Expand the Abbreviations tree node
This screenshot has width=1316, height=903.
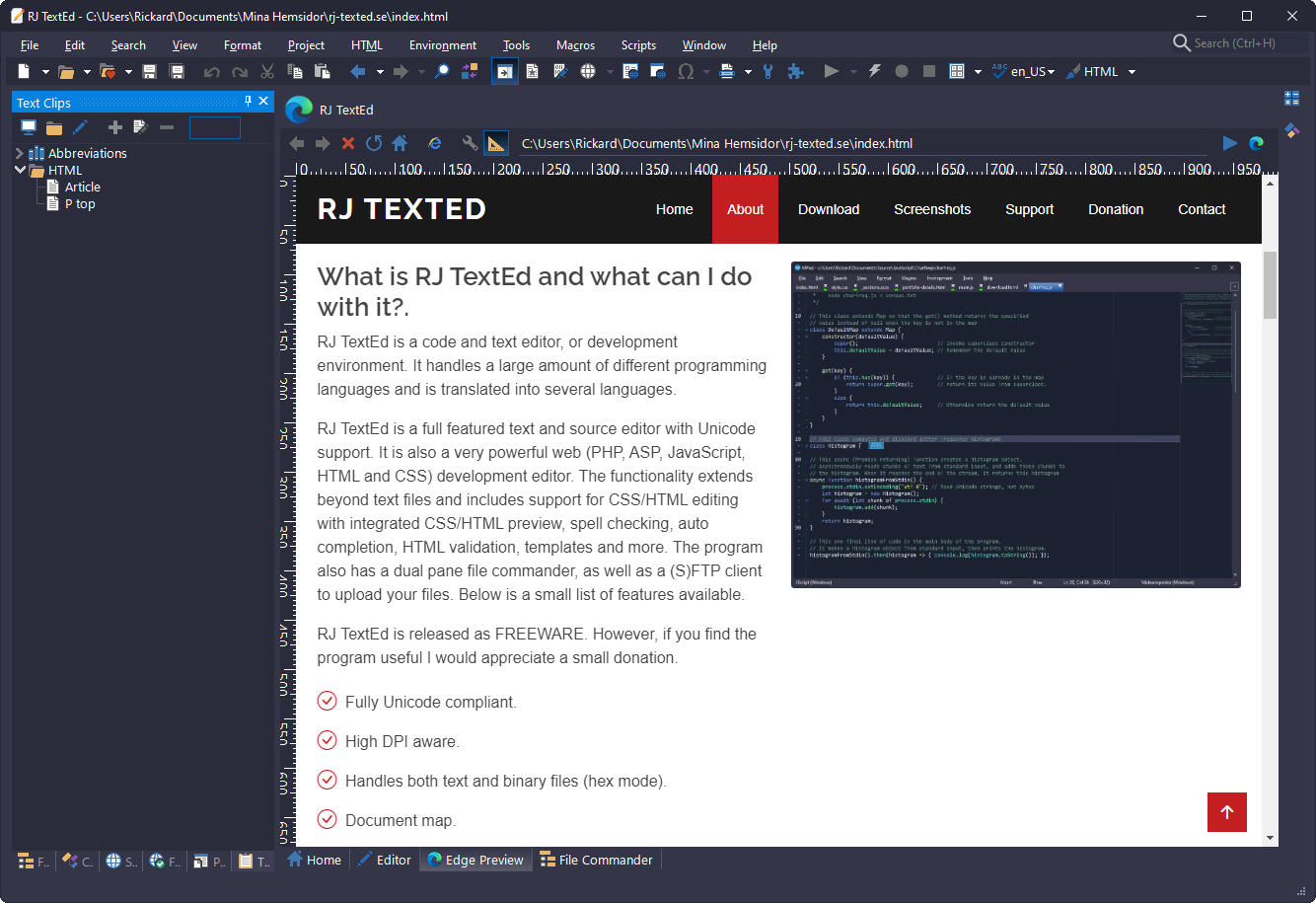(20, 153)
